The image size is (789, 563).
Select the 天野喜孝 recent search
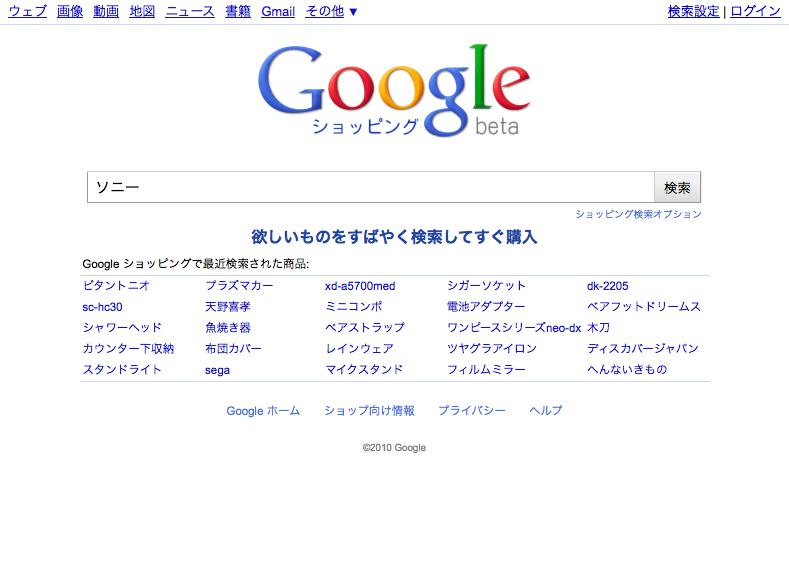[x=228, y=306]
